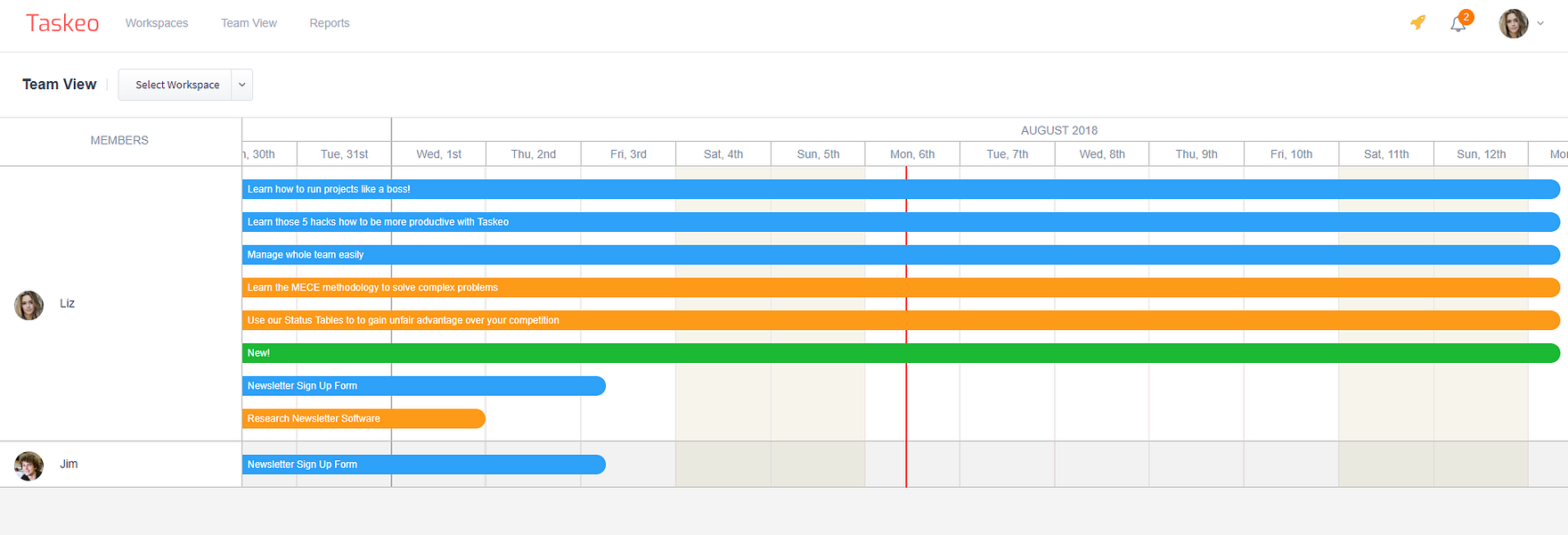Select the green New! task bar

901,353
